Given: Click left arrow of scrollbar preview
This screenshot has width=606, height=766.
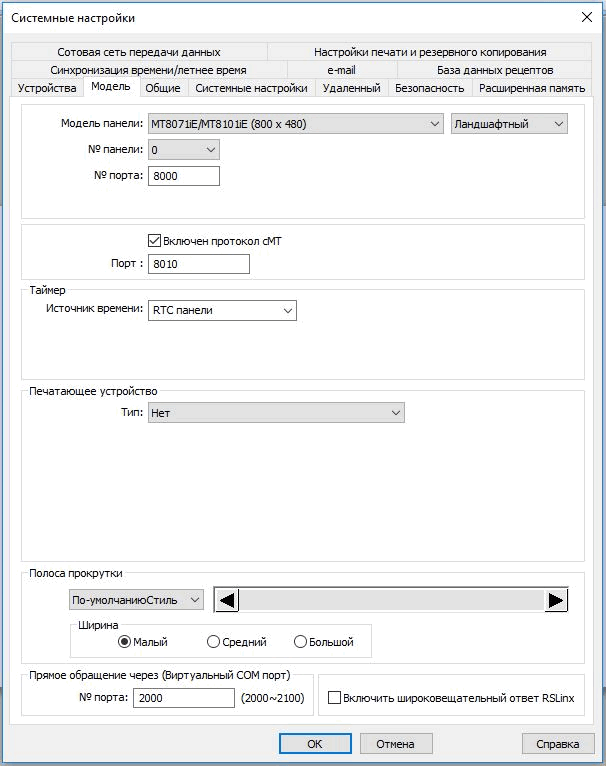Looking at the screenshot, I should (227, 600).
